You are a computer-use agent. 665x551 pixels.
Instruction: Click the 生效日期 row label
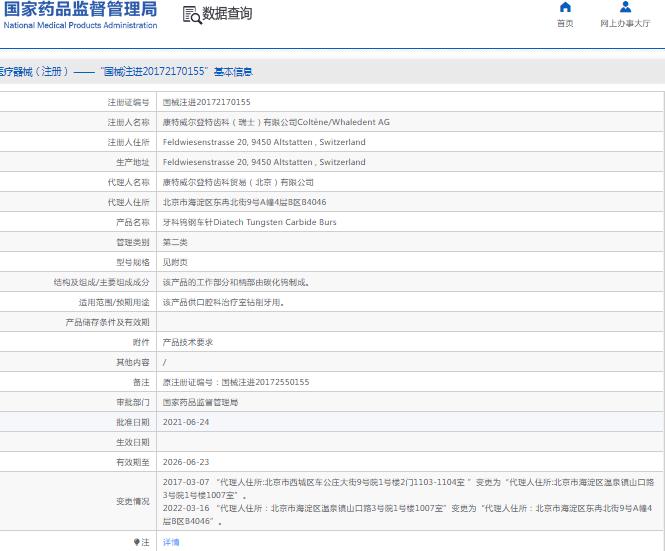(132, 442)
